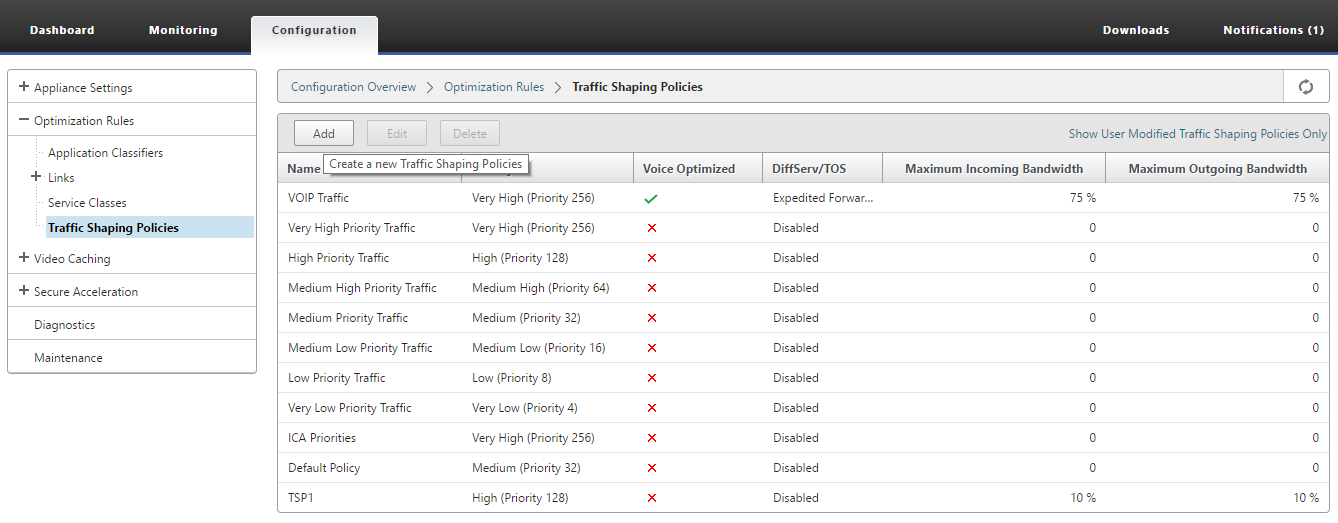The width and height of the screenshot is (1338, 523).
Task: Expand Video Caching section
Action: point(24,258)
